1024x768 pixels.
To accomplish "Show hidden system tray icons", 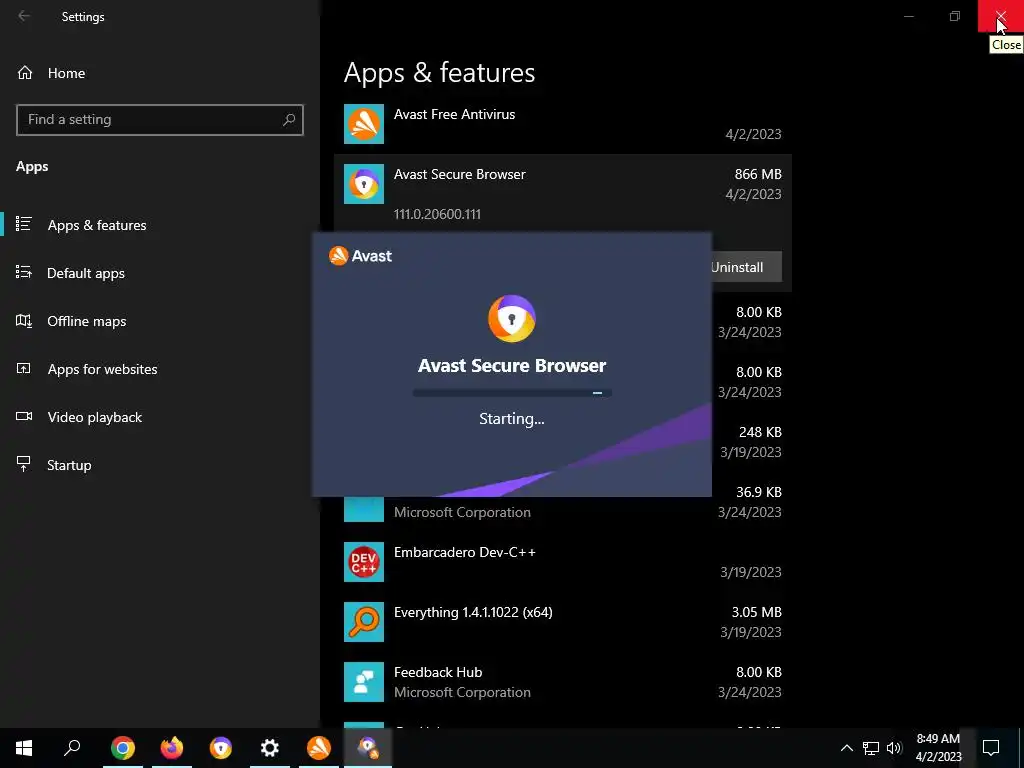I will pyautogui.click(x=846, y=748).
